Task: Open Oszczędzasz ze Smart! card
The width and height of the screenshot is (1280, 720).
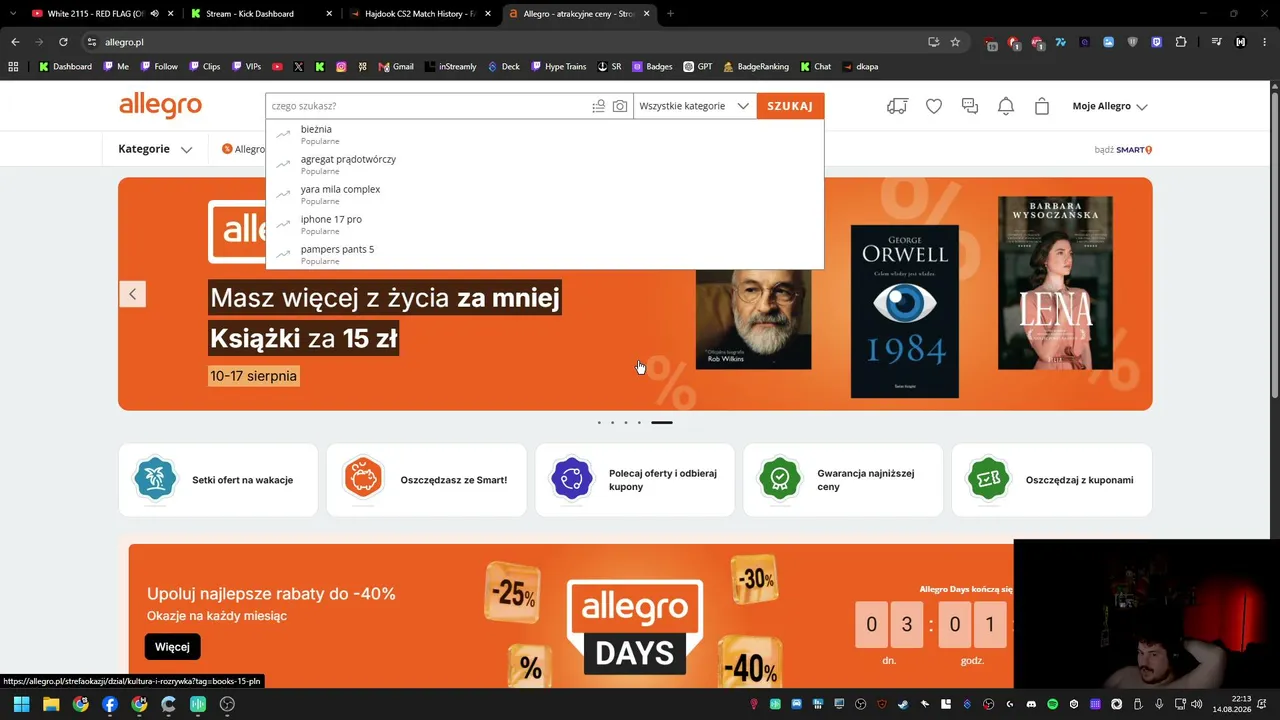Action: coord(426,480)
